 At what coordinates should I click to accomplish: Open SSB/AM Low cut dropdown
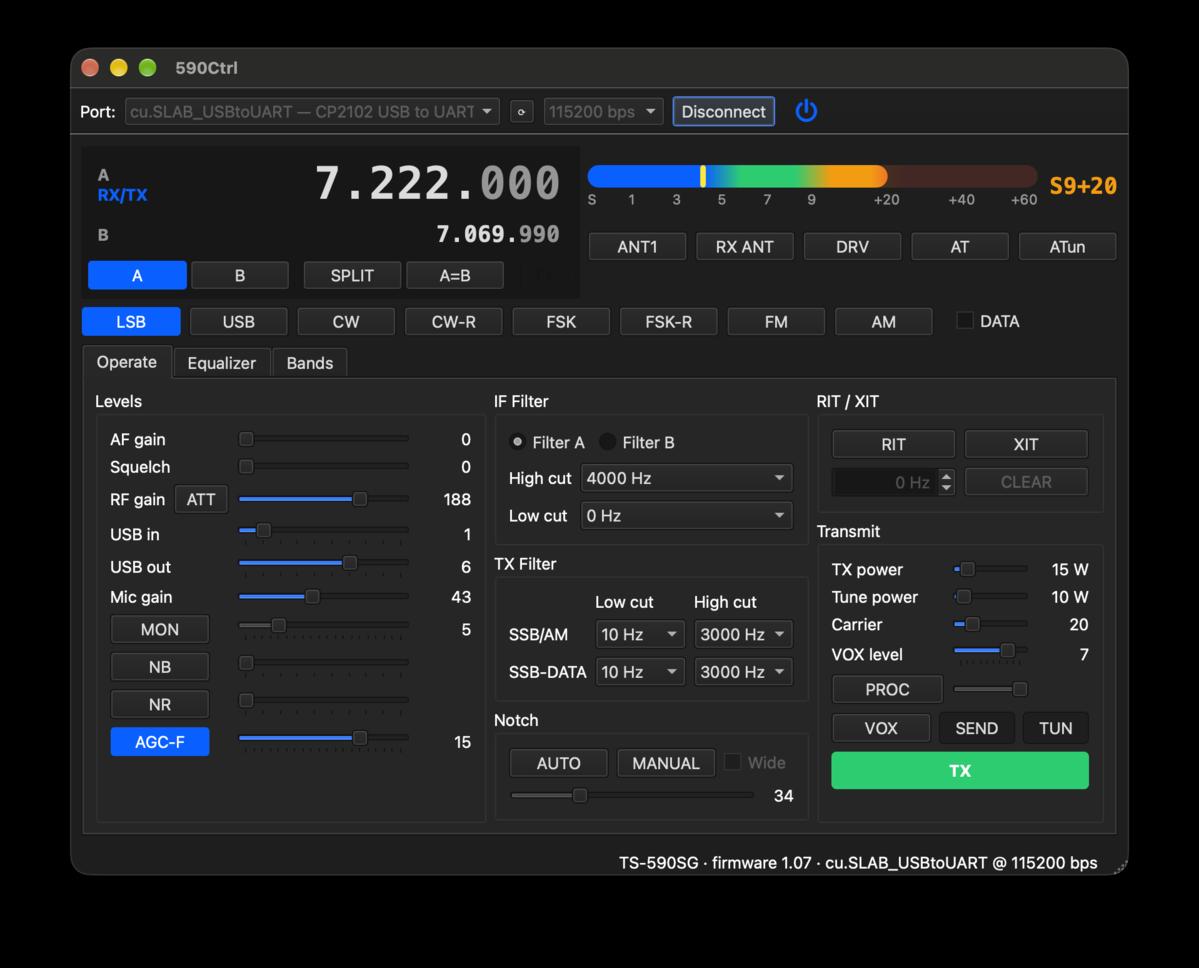pos(640,634)
